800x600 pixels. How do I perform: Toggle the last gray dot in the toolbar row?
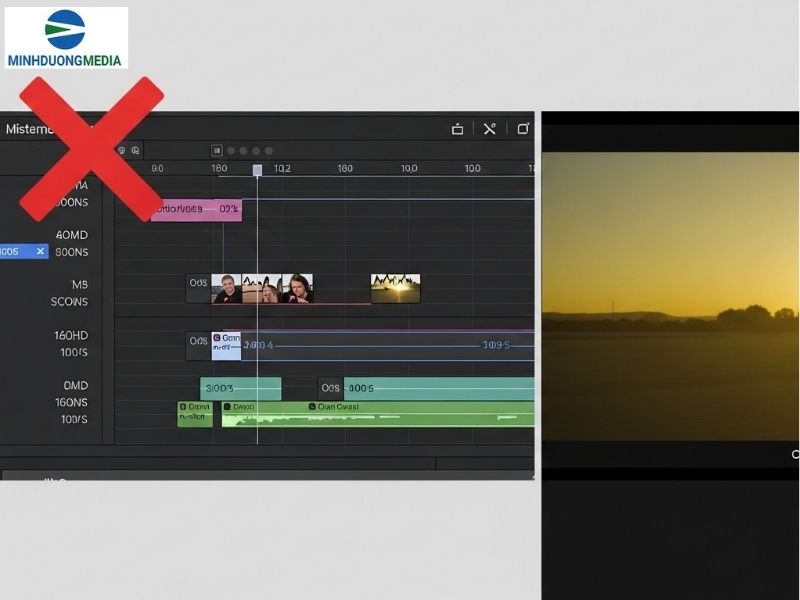(x=268, y=151)
